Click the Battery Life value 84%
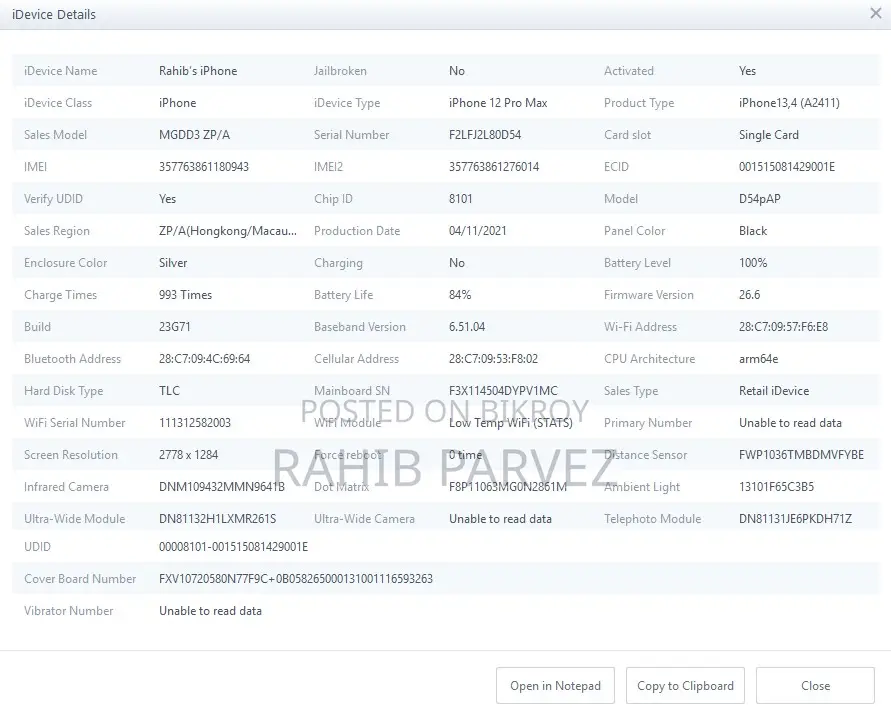The width and height of the screenshot is (891, 708). (460, 295)
